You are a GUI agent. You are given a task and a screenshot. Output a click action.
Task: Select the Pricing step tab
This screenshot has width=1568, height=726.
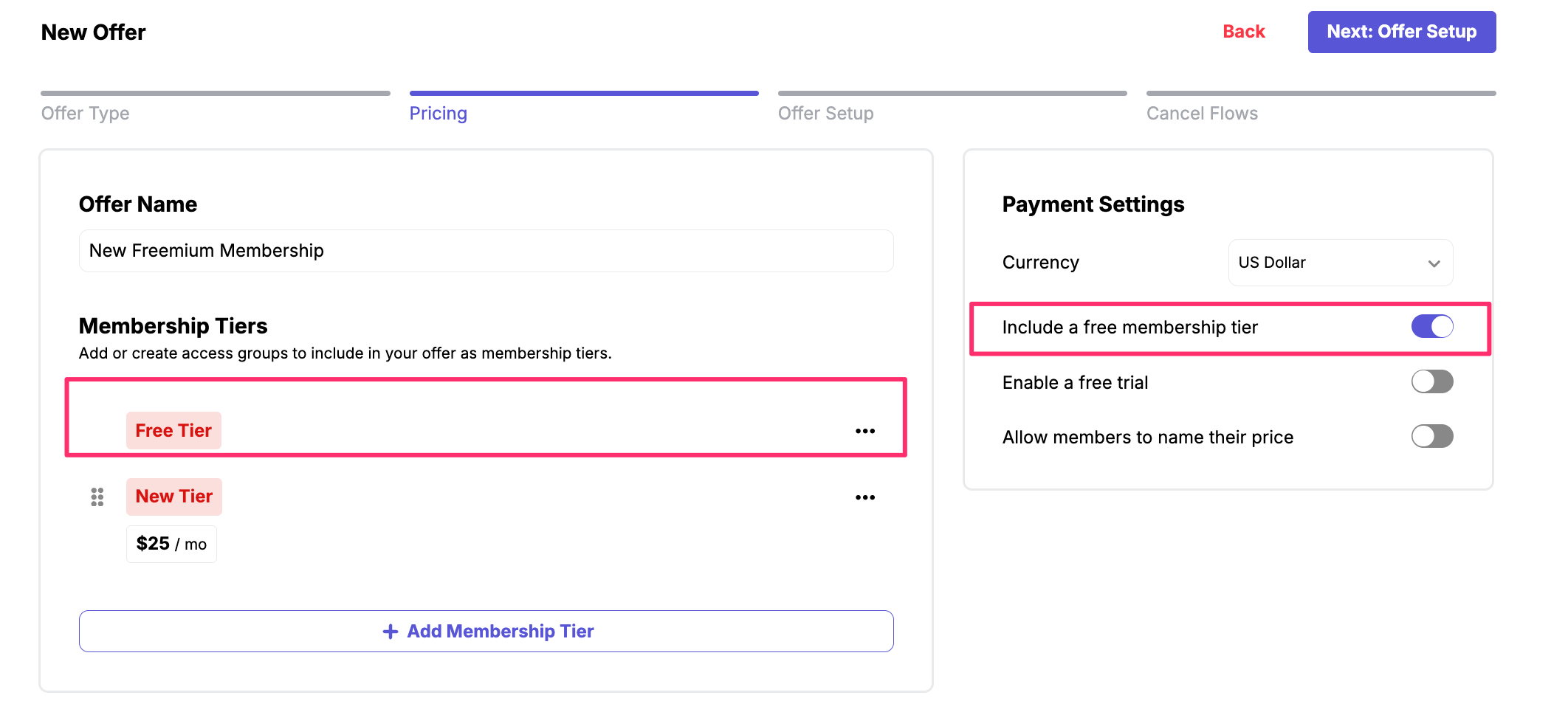(439, 113)
